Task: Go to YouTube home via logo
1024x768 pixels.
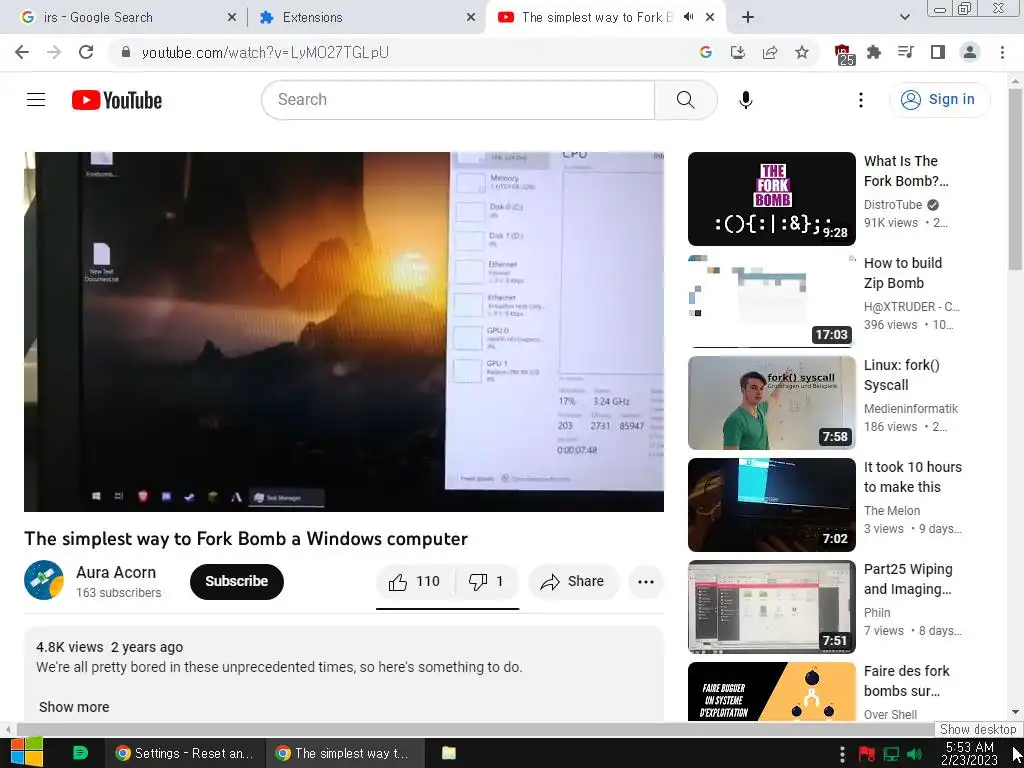Action: [117, 100]
